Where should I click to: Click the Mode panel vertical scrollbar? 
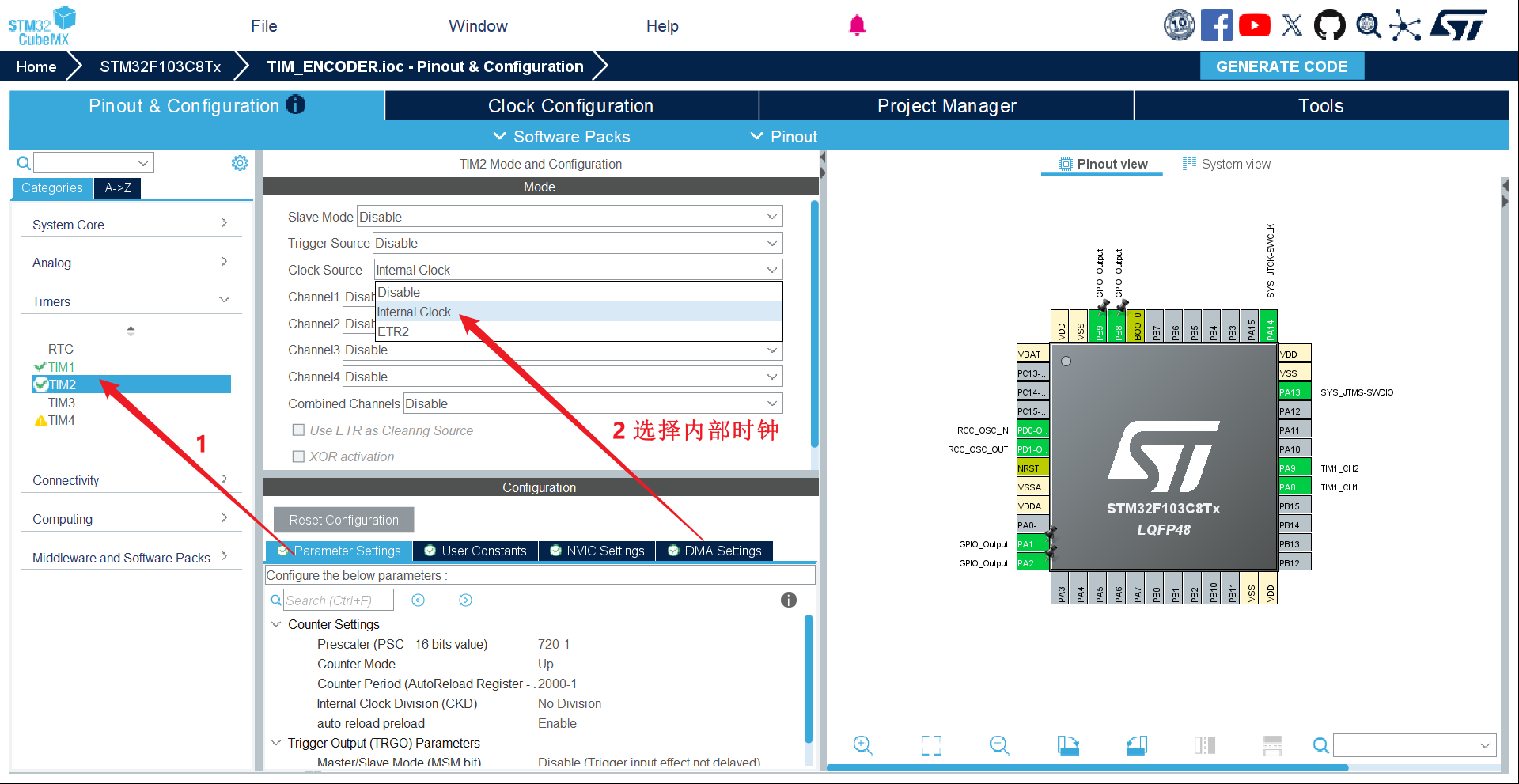815,324
